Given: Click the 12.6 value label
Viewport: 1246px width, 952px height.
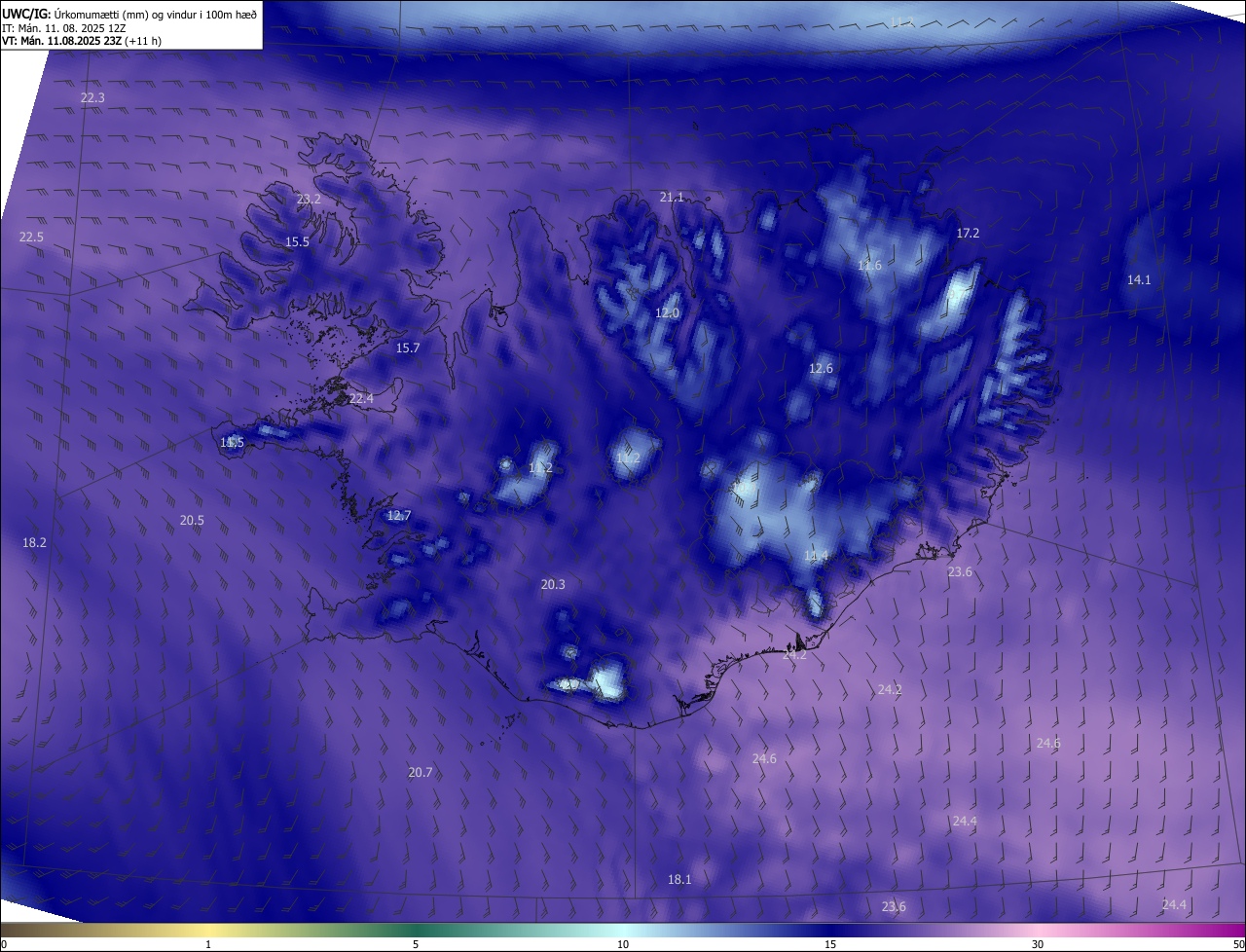Looking at the screenshot, I should 821,369.
